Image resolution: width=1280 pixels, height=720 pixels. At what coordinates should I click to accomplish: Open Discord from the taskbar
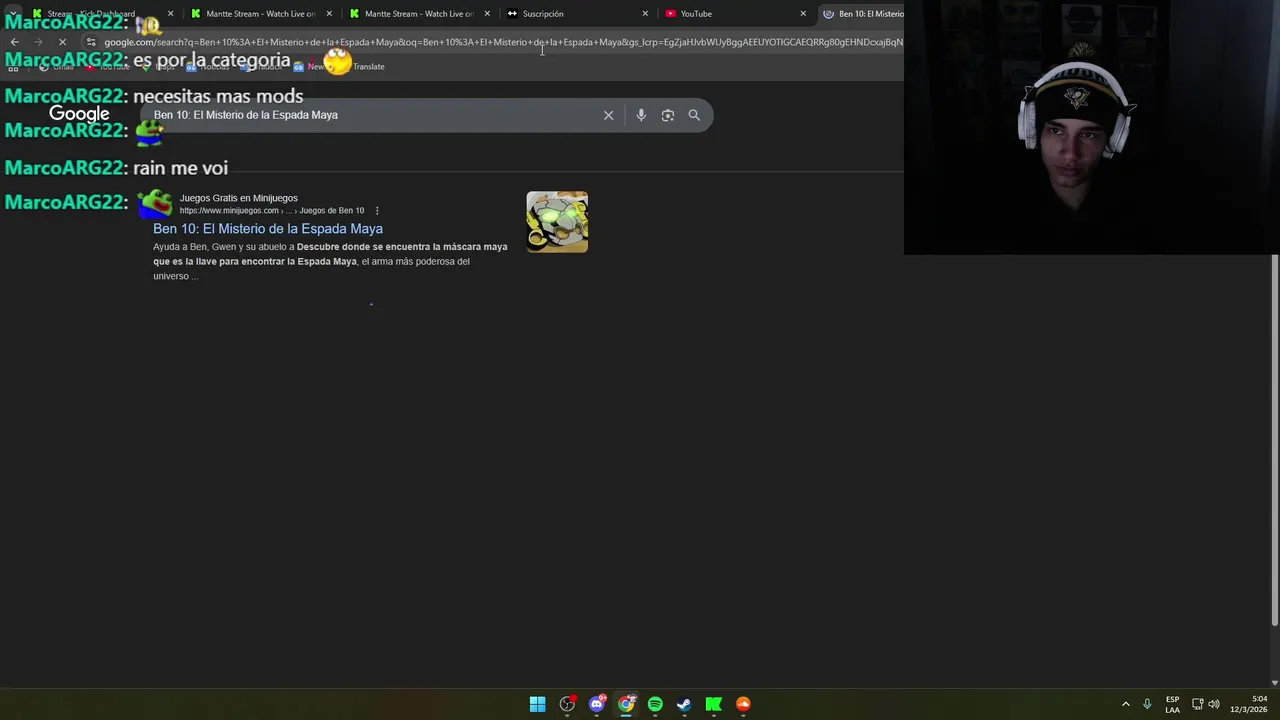[597, 704]
